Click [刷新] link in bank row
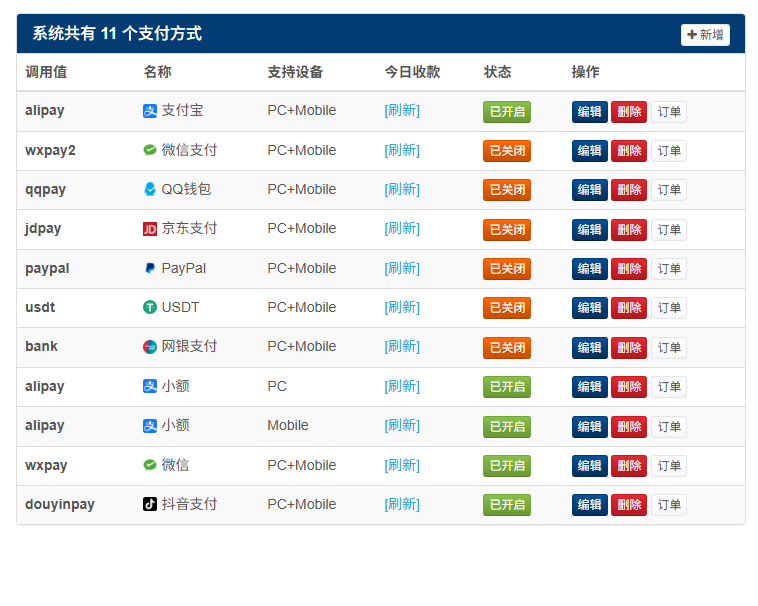Image resolution: width=758 pixels, height=606 pixels. pos(402,346)
